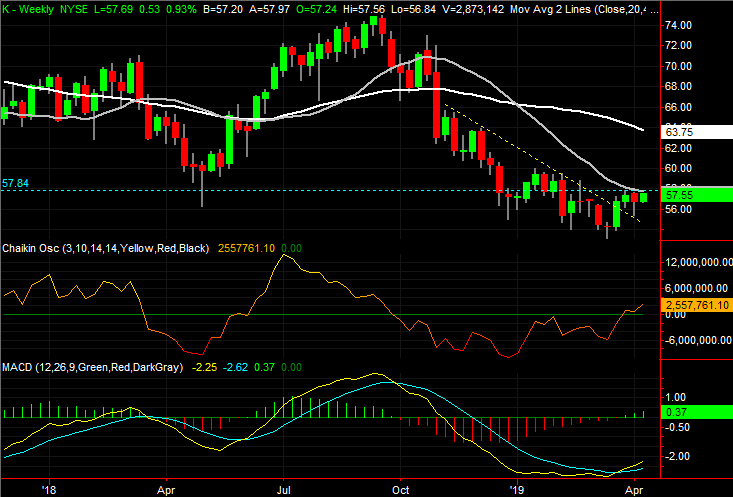Click the 57.84 level label on the left
The height and width of the screenshot is (497, 733).
point(15,184)
